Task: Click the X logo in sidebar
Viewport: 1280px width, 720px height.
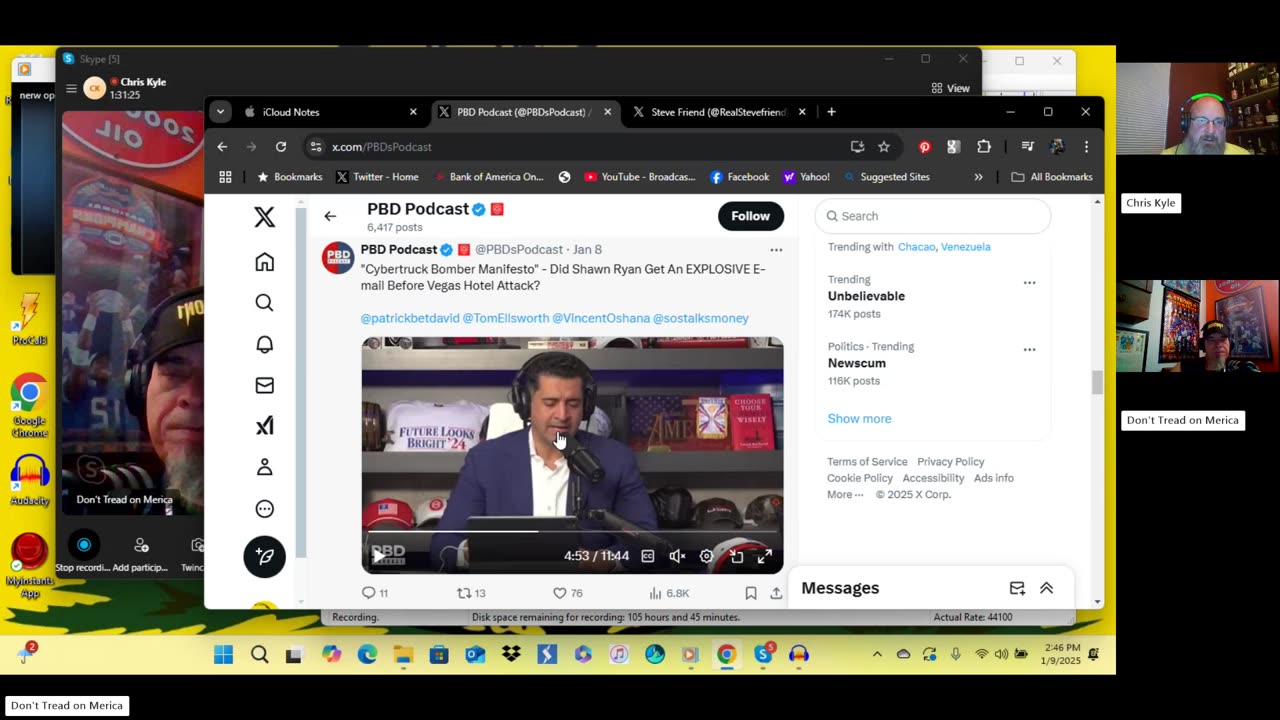Action: pos(264,217)
